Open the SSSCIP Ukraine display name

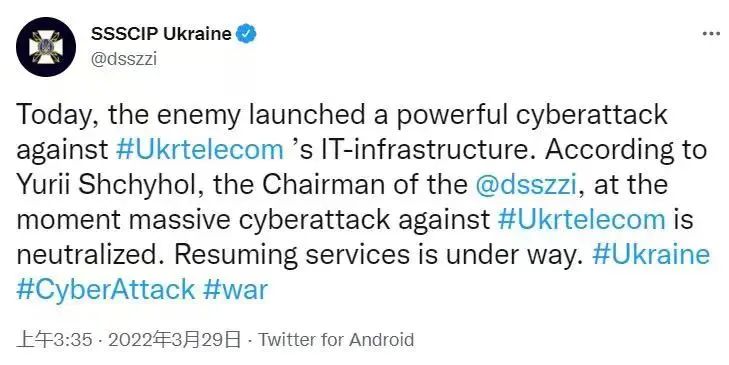[161, 34]
